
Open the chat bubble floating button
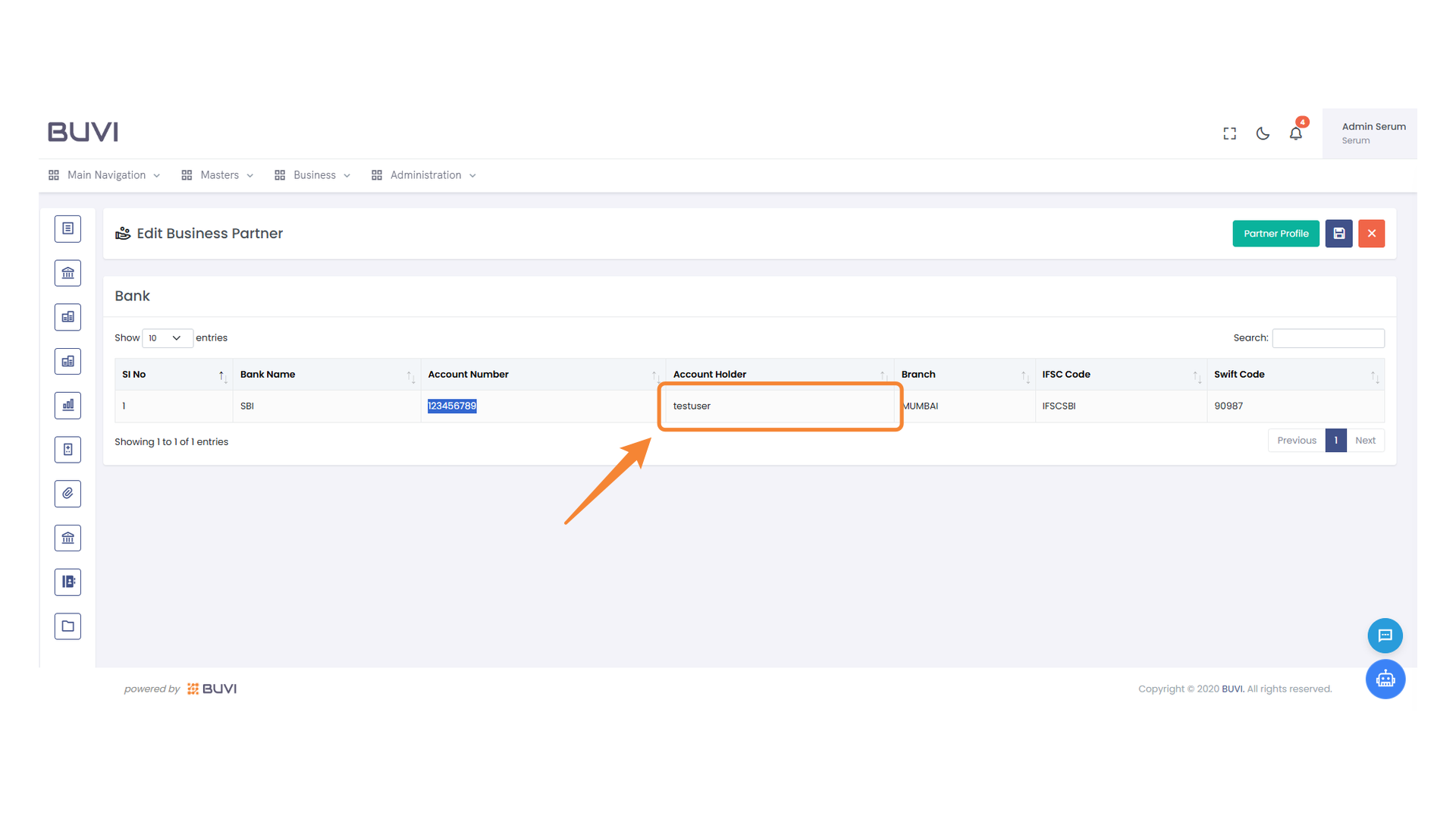coord(1385,635)
